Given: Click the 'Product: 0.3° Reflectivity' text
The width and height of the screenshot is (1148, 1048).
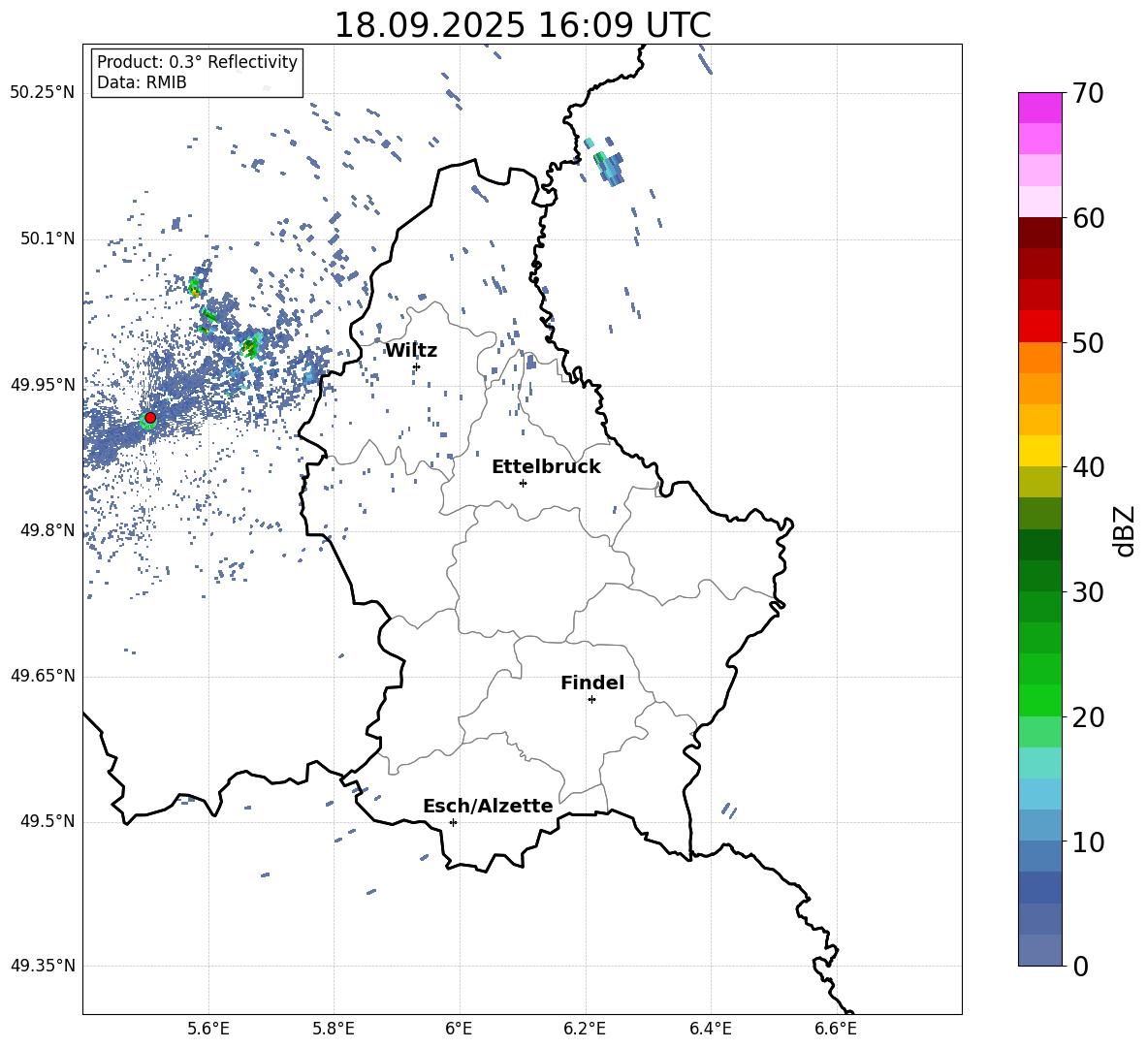Looking at the screenshot, I should click(197, 61).
